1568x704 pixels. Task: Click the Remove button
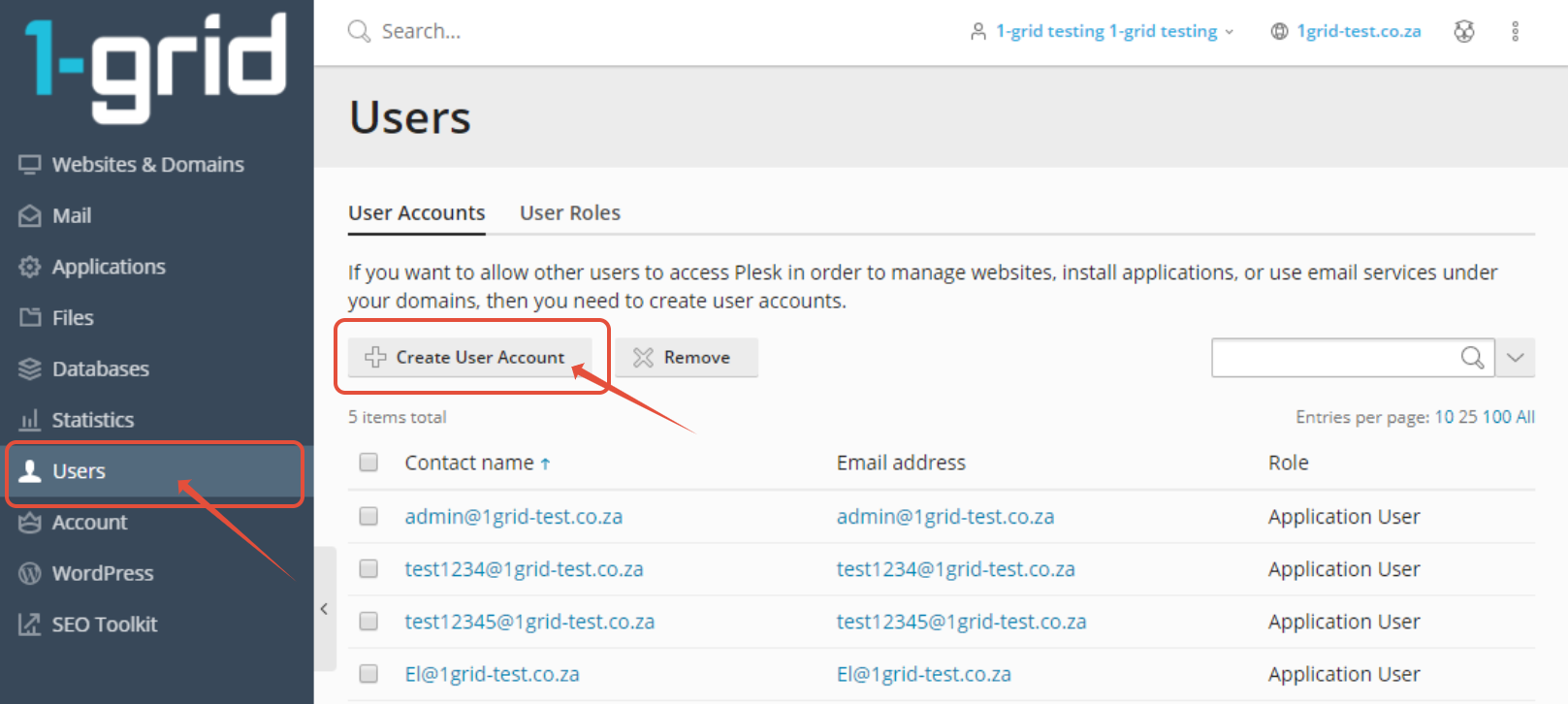click(x=687, y=358)
